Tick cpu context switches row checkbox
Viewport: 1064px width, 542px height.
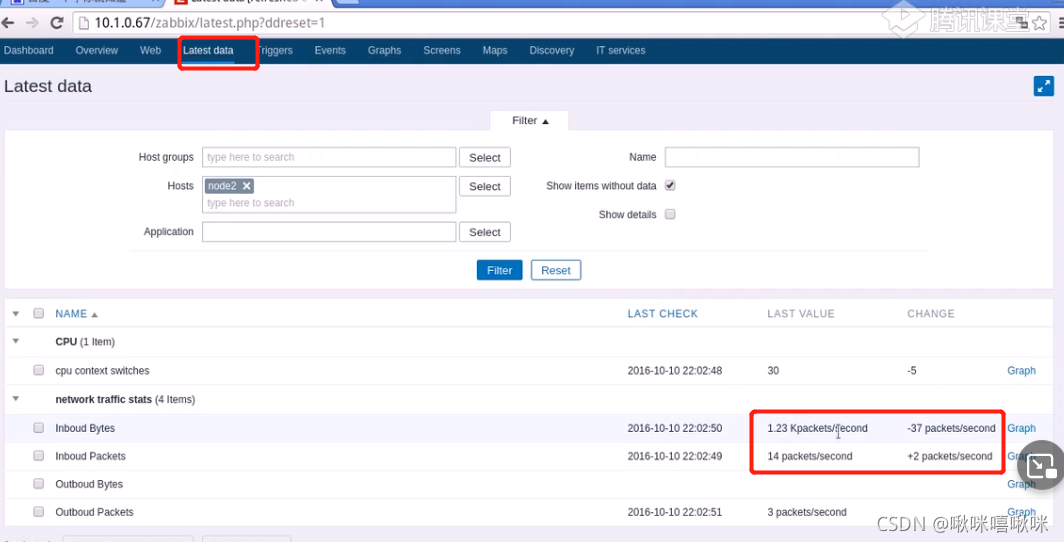(39, 370)
